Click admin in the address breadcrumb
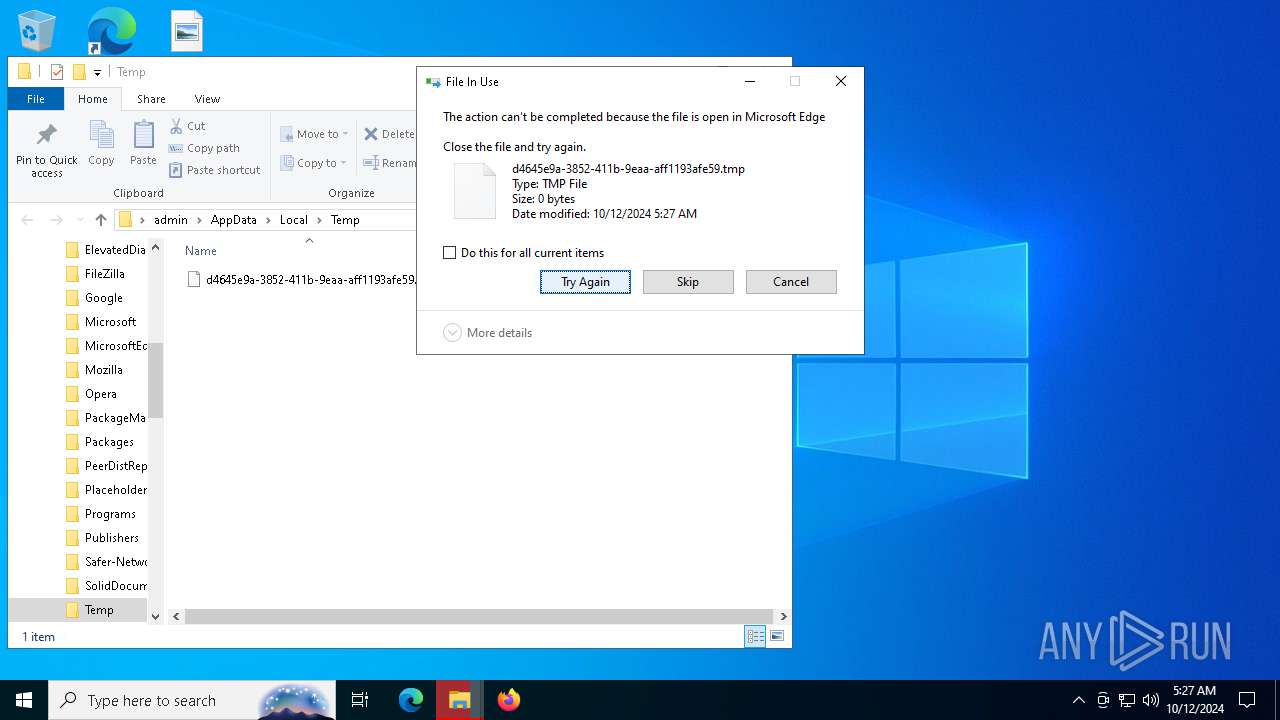 tap(171, 220)
